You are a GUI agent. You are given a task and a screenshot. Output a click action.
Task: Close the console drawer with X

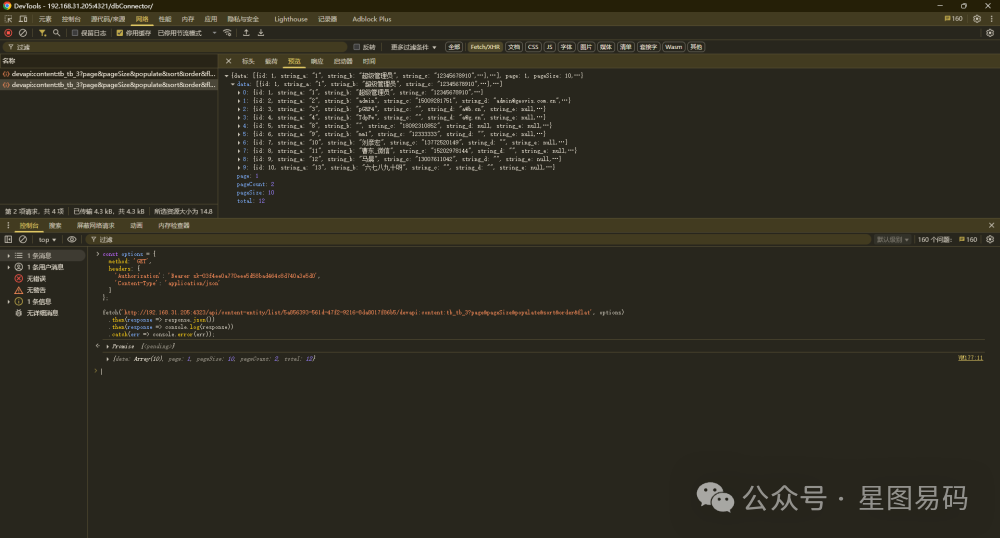click(991, 226)
